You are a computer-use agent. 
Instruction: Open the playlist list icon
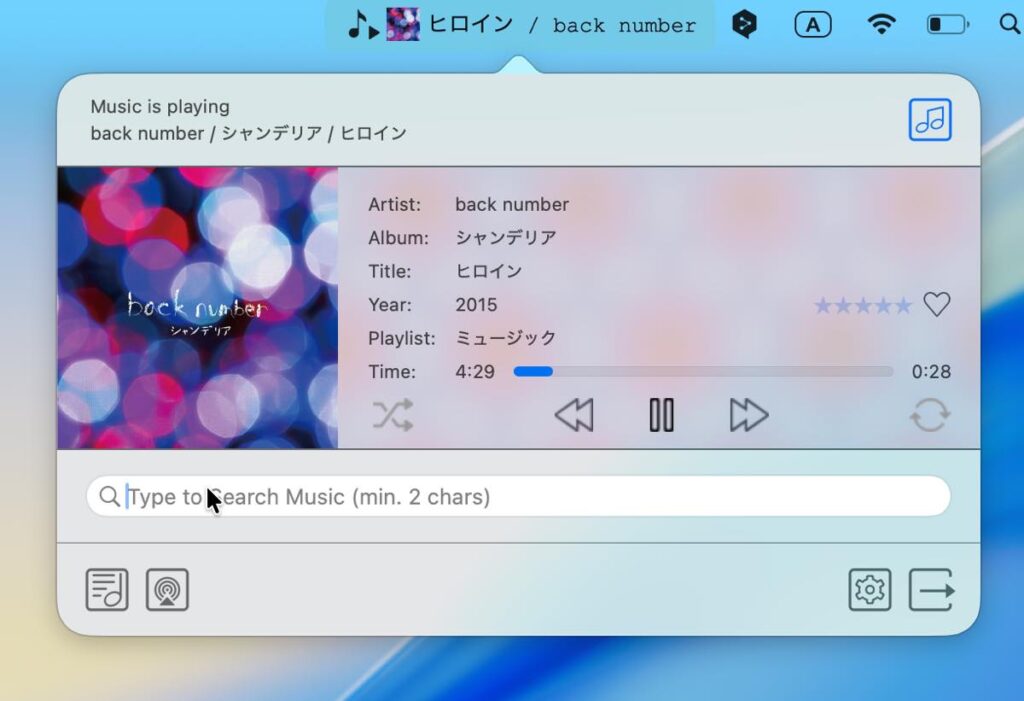(107, 590)
